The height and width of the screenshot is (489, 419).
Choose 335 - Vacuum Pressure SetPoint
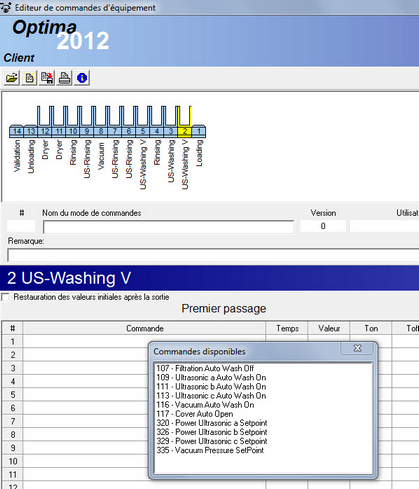(x=210, y=450)
